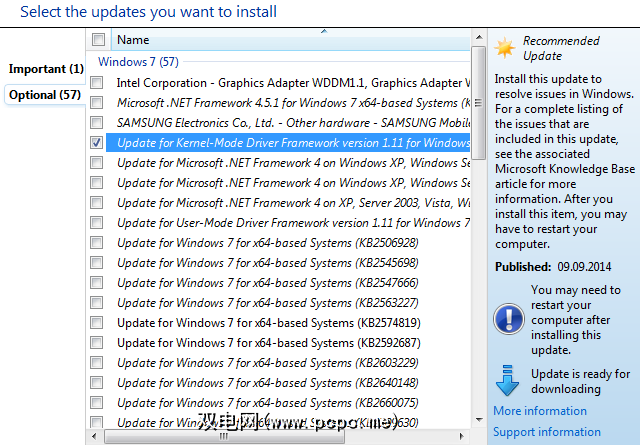This screenshot has width=640, height=445.
Task: Check the KB2574819 update box
Action: coord(97,323)
